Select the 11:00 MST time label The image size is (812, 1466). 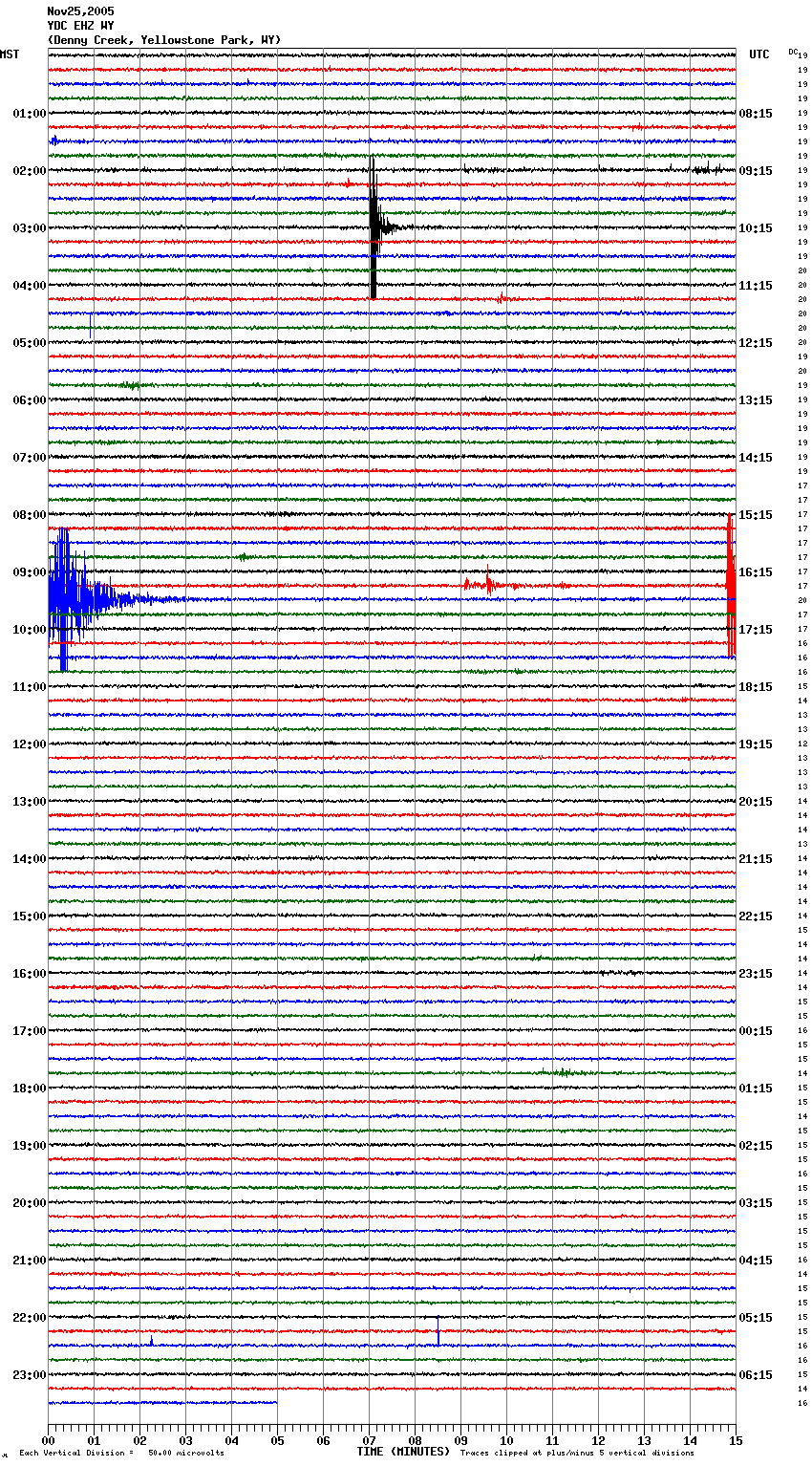pyautogui.click(x=29, y=687)
